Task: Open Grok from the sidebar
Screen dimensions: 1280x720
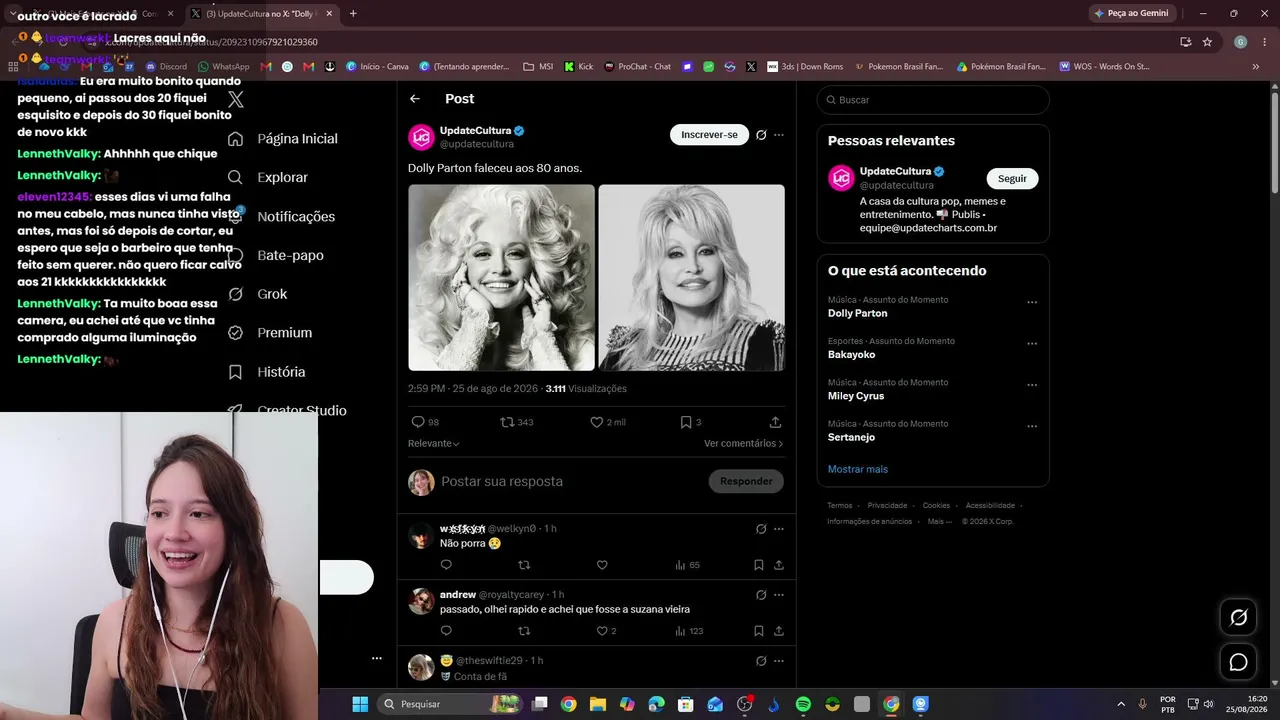Action: coord(257,294)
